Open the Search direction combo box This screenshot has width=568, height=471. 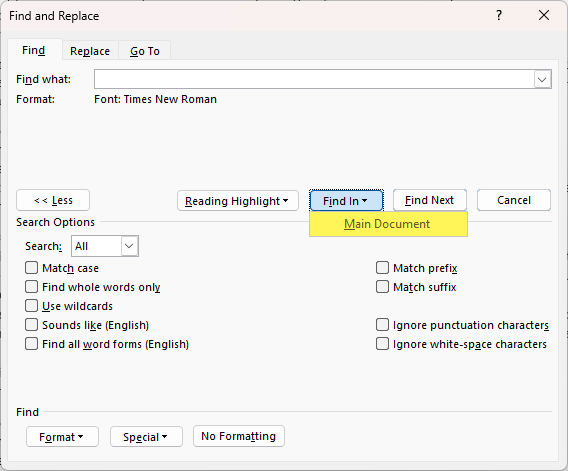pyautogui.click(x=105, y=246)
